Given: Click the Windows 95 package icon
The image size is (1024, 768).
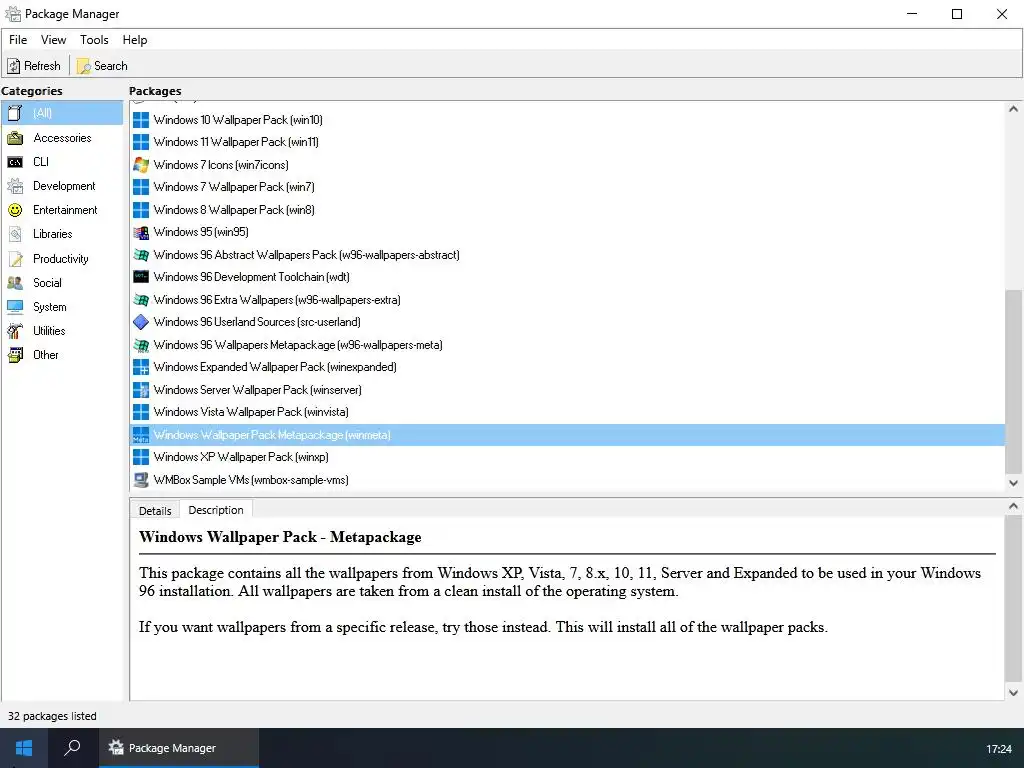Looking at the screenshot, I should (x=140, y=232).
